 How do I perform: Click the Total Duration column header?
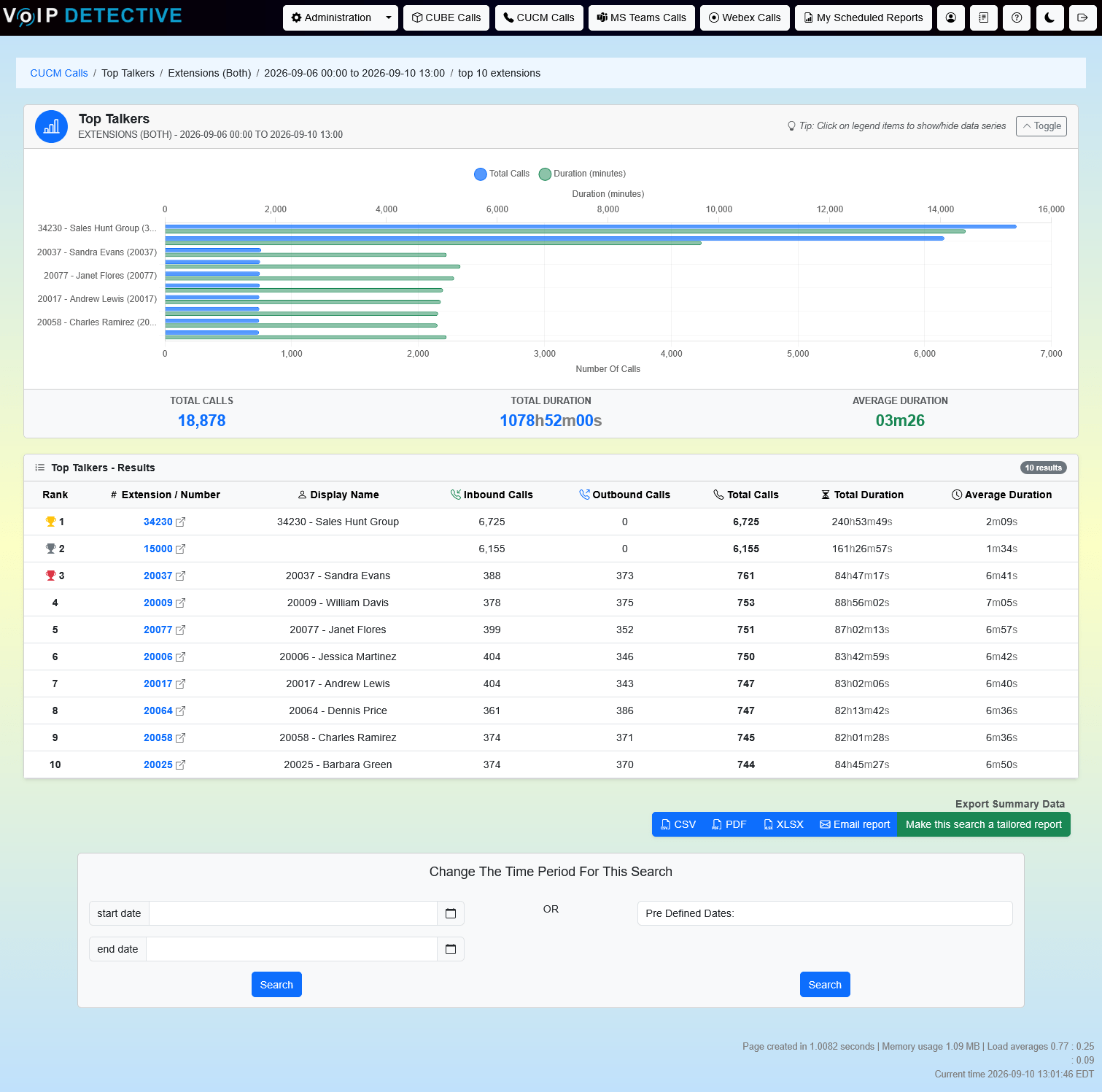[862, 495]
